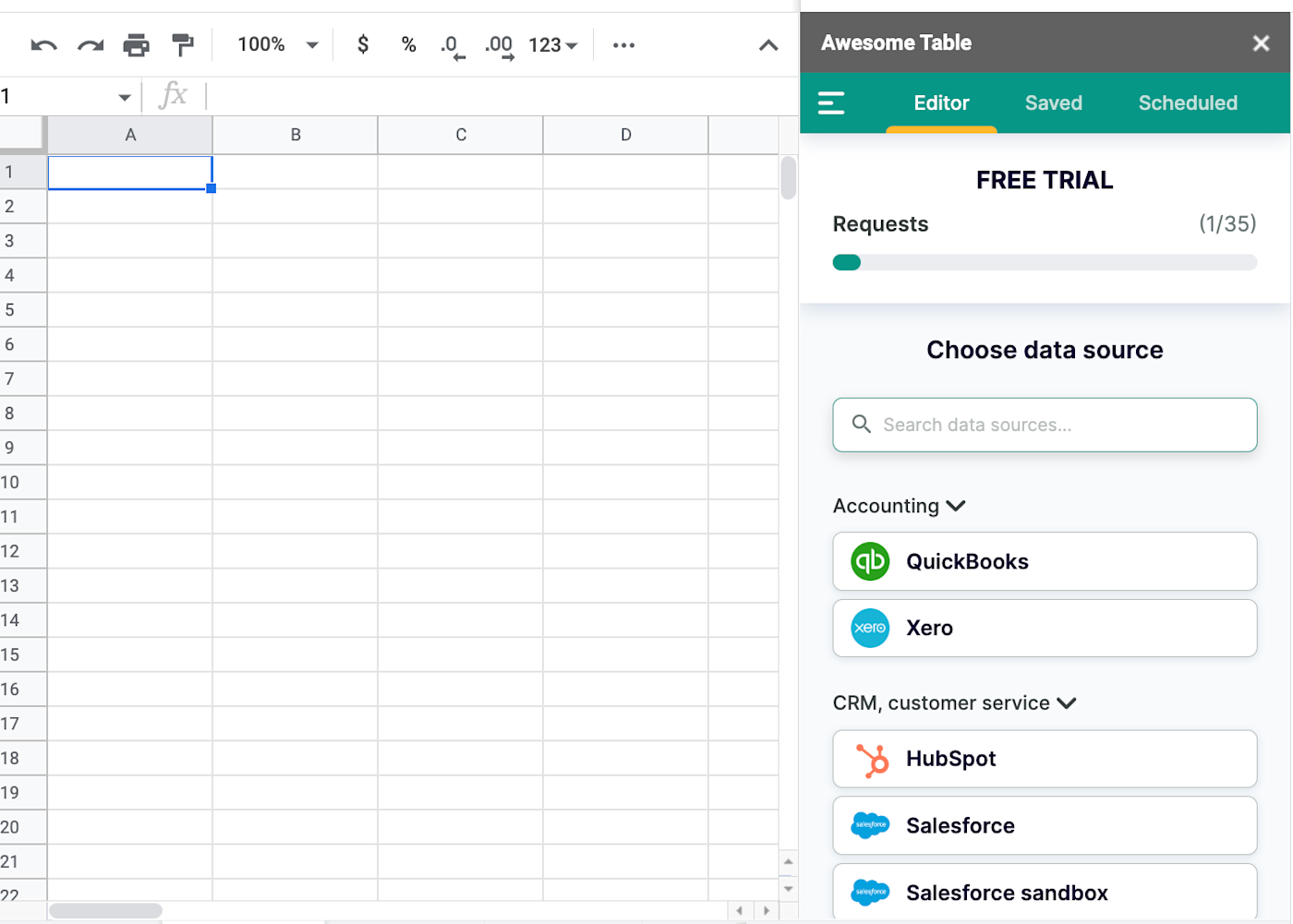Click the select-all corner box

pyautogui.click(x=22, y=133)
